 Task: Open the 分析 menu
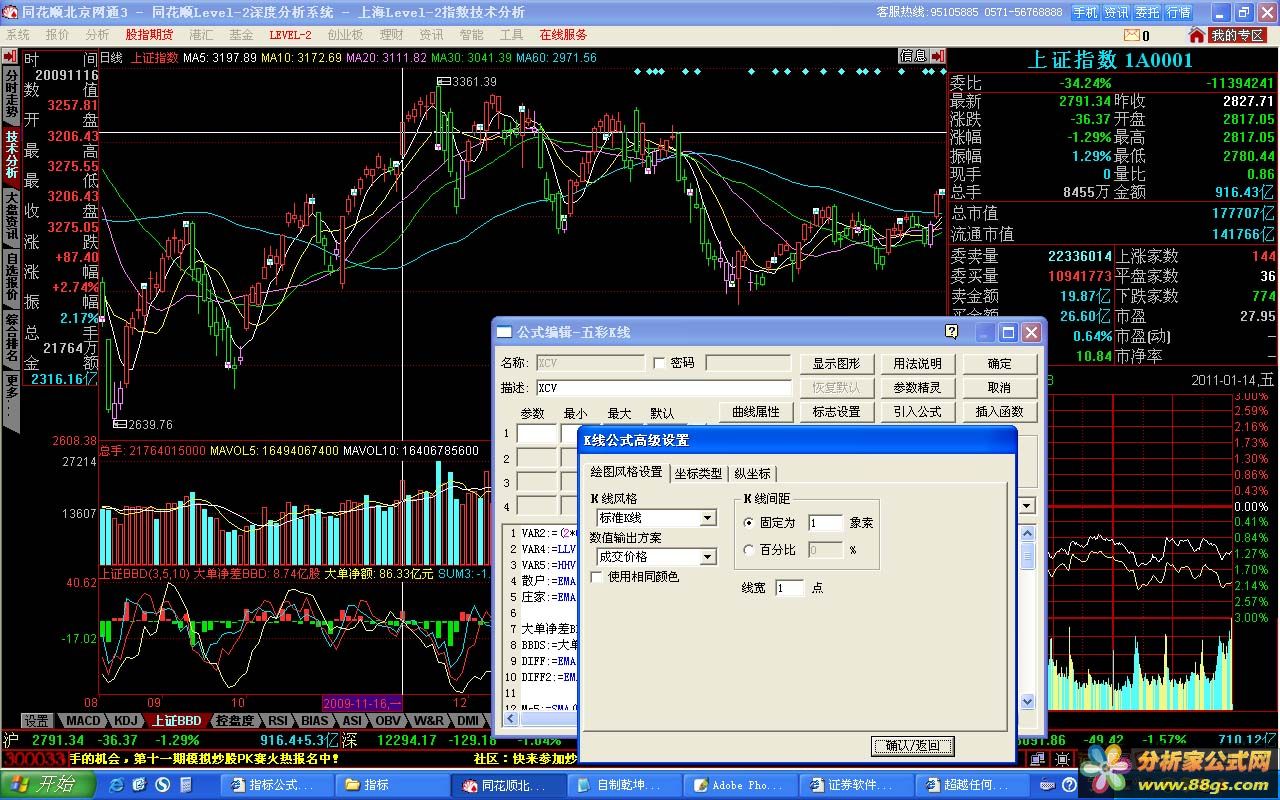[x=97, y=35]
